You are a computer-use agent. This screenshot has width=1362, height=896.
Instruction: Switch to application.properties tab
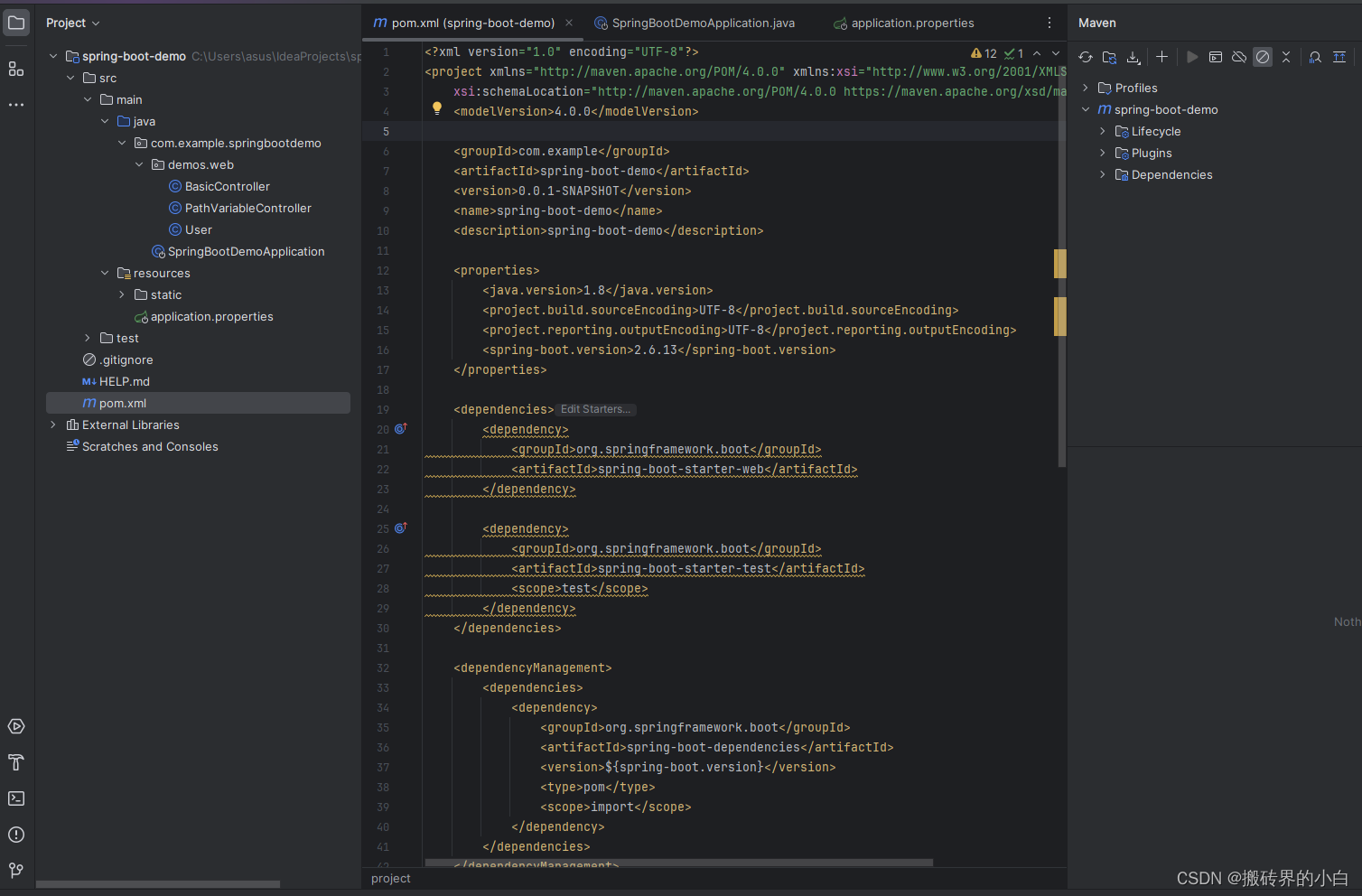pyautogui.click(x=904, y=23)
